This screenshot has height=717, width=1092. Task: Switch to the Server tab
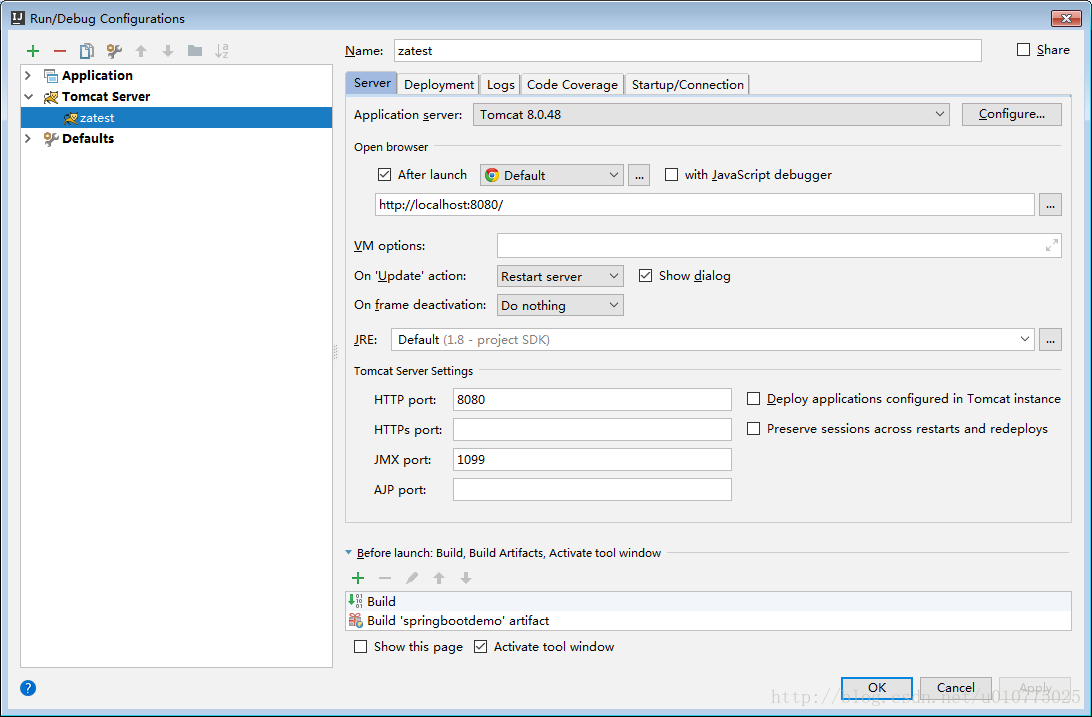(372, 83)
